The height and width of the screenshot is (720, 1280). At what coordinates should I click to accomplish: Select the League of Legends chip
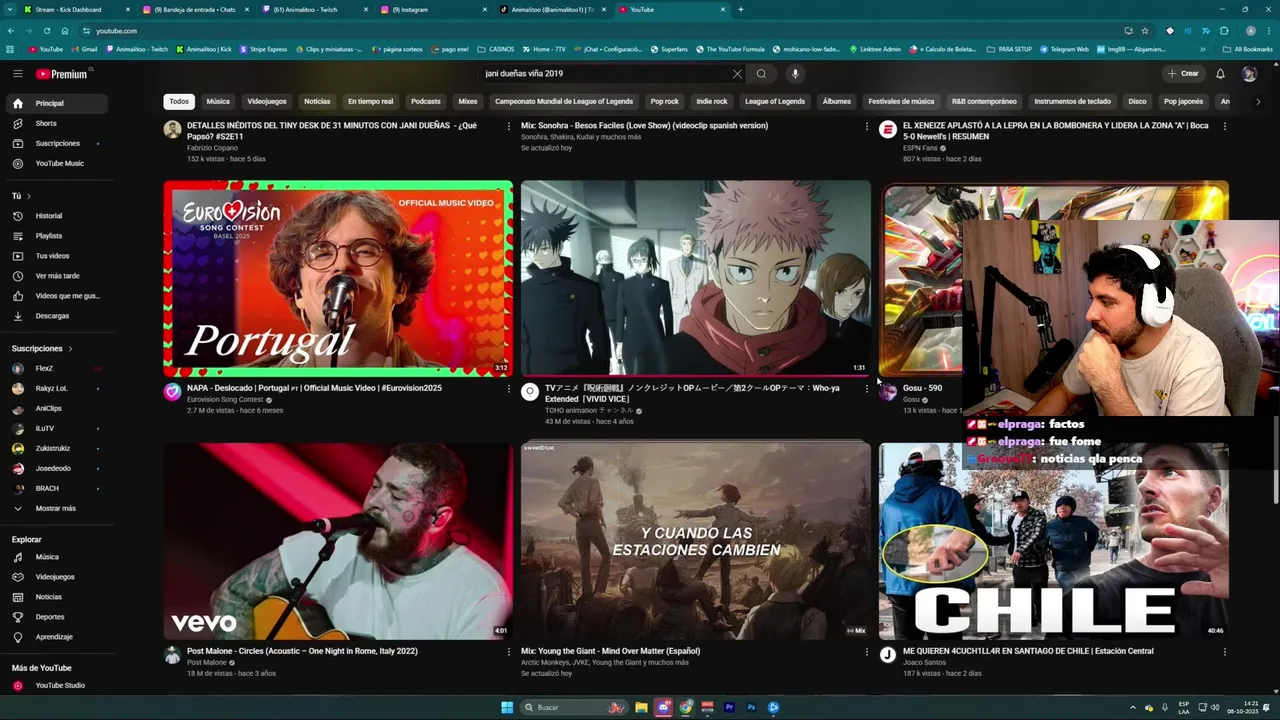775,101
